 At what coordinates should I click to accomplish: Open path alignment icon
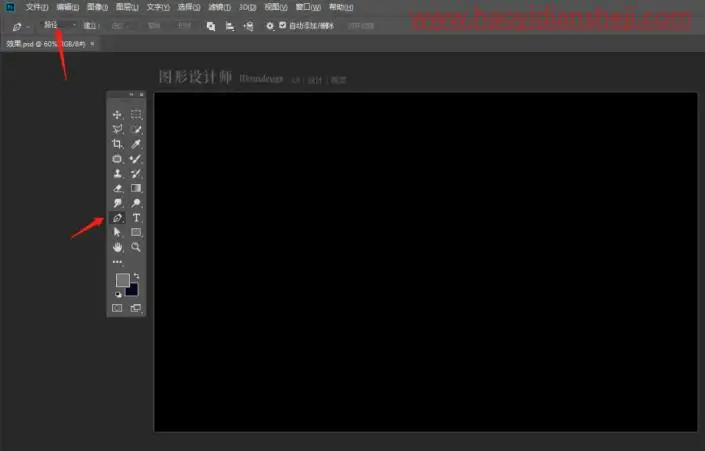230,27
